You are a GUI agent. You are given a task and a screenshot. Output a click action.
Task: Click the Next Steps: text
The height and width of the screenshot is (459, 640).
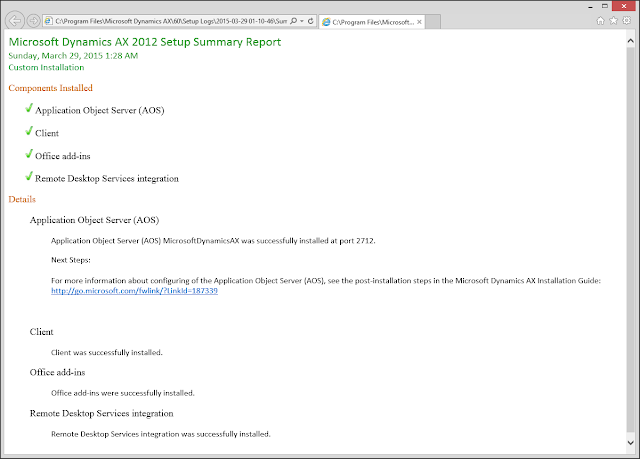(x=71, y=260)
